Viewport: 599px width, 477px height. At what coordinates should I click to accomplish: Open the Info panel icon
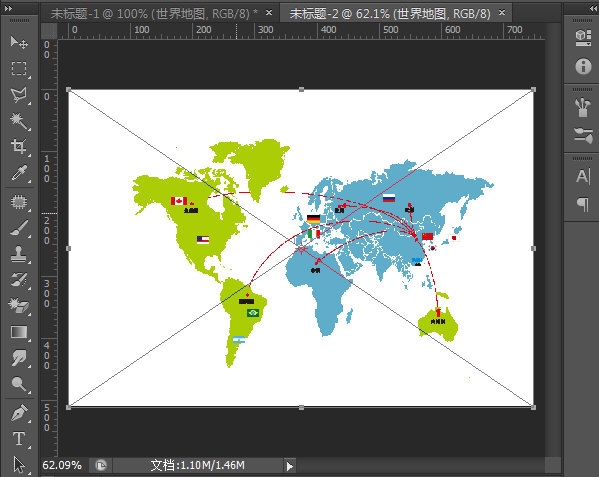click(583, 66)
